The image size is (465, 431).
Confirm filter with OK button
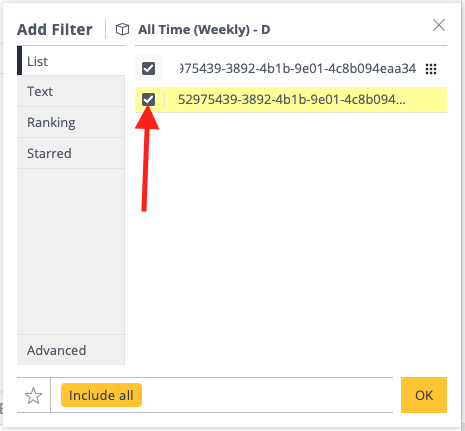tap(424, 395)
